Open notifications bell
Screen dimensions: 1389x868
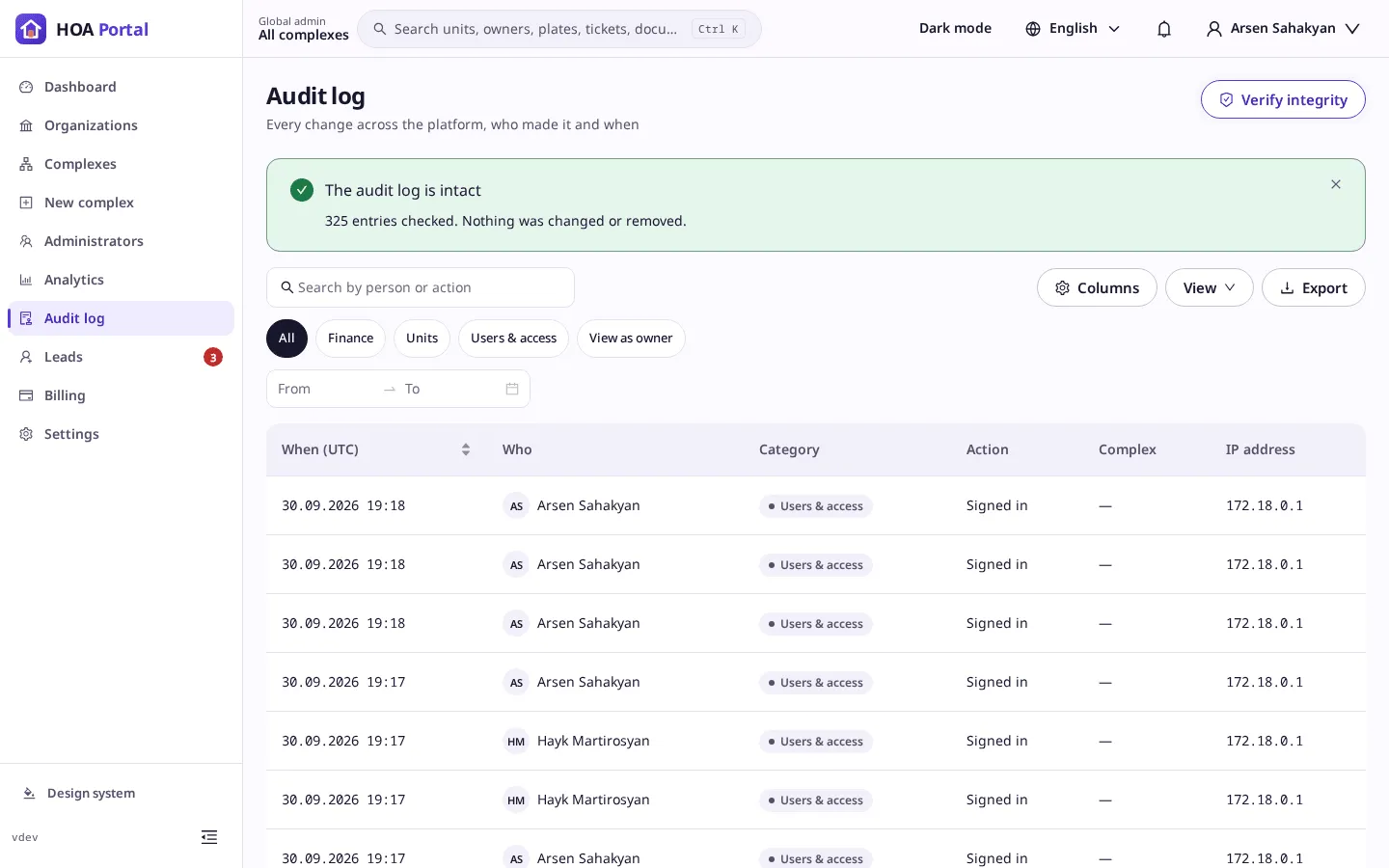pyautogui.click(x=1164, y=29)
